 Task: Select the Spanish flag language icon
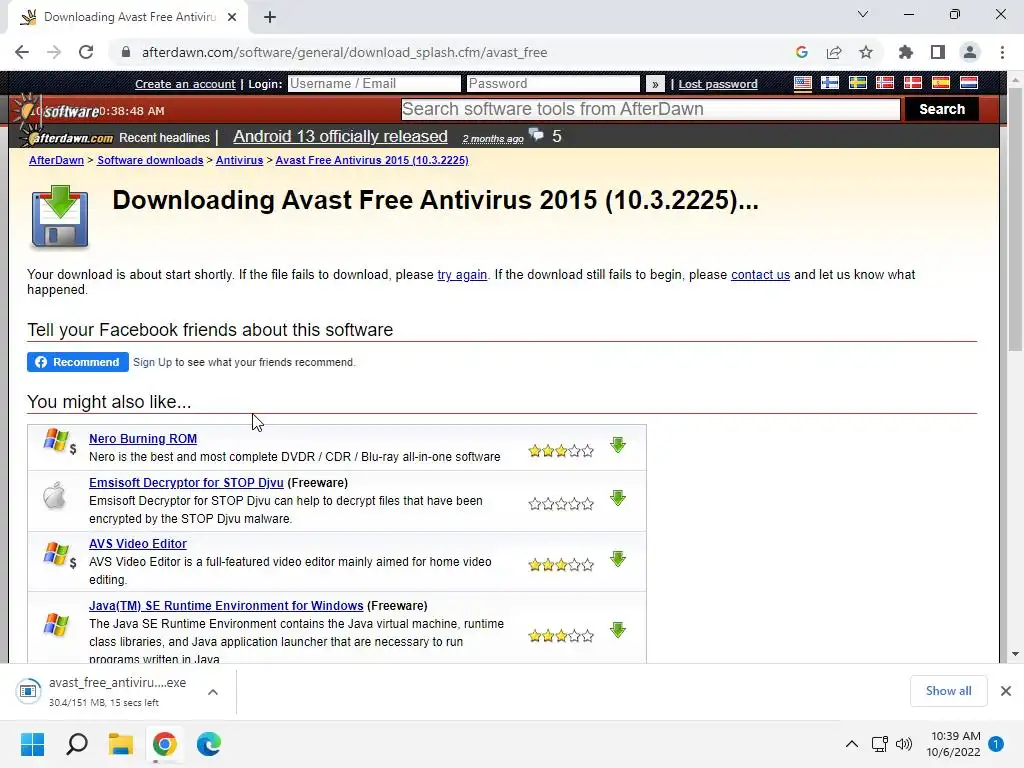click(x=940, y=83)
